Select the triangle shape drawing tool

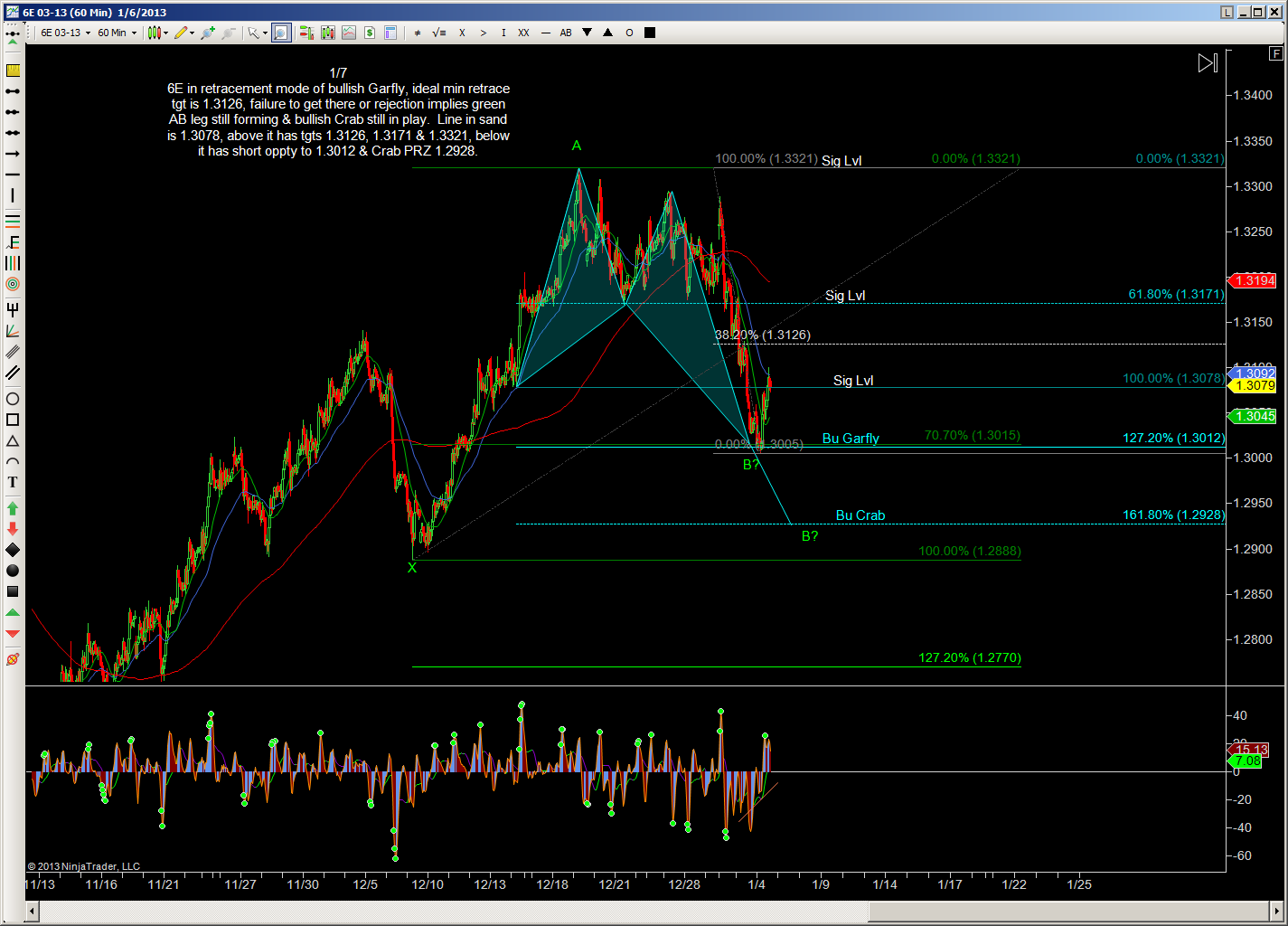coord(13,441)
